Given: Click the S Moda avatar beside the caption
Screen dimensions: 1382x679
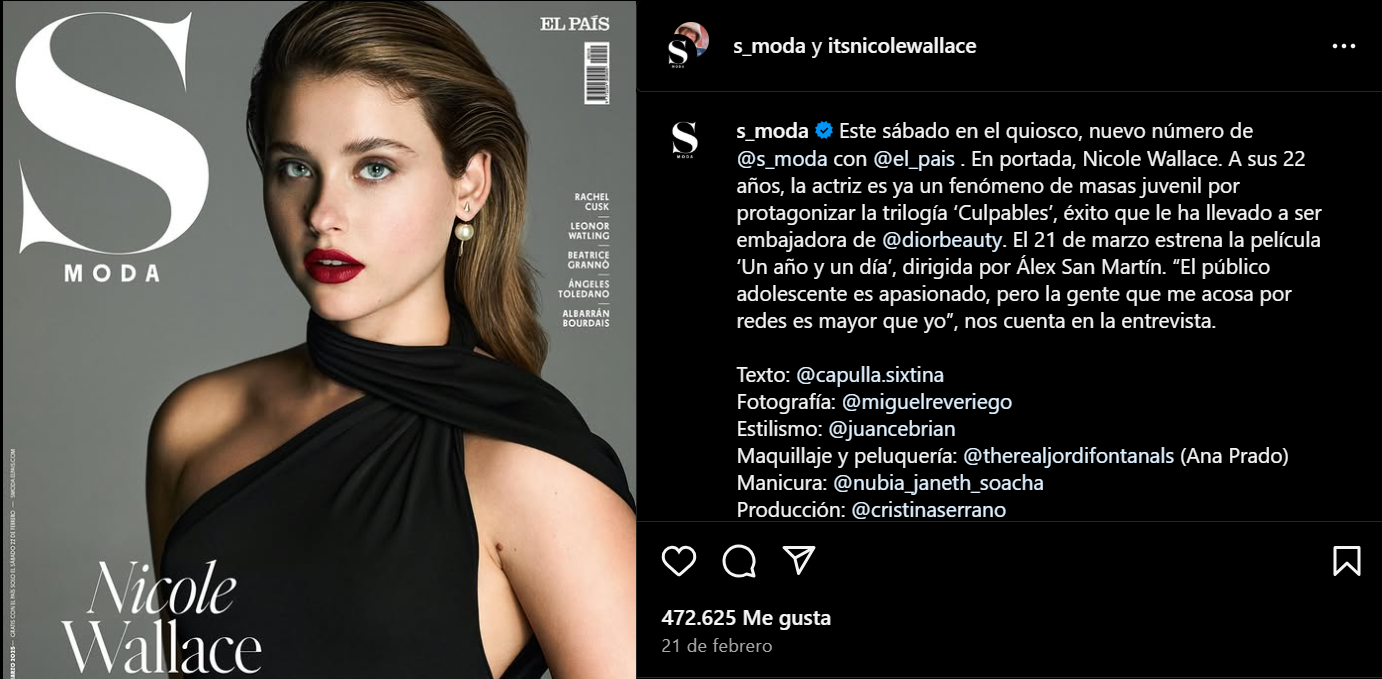Looking at the screenshot, I should coord(684,140).
